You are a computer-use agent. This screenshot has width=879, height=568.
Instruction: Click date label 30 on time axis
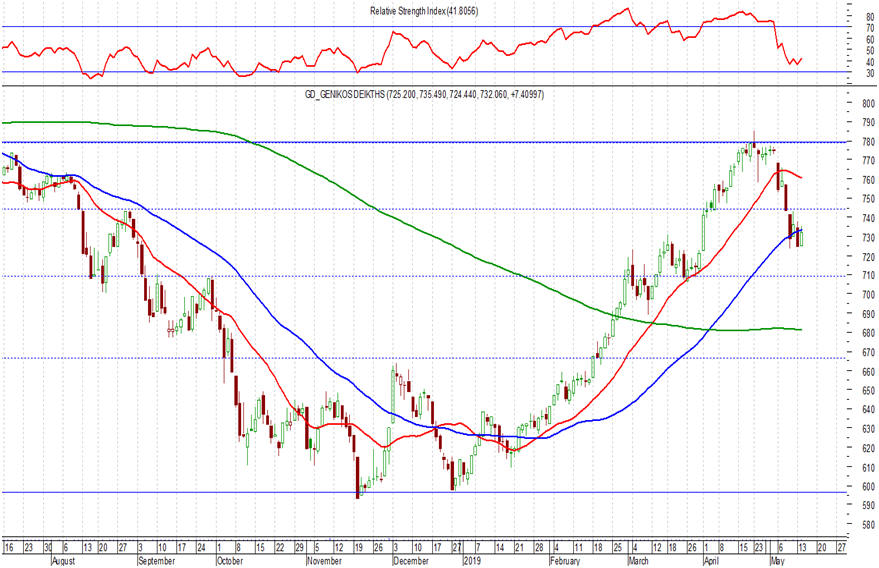pyautogui.click(x=48, y=548)
